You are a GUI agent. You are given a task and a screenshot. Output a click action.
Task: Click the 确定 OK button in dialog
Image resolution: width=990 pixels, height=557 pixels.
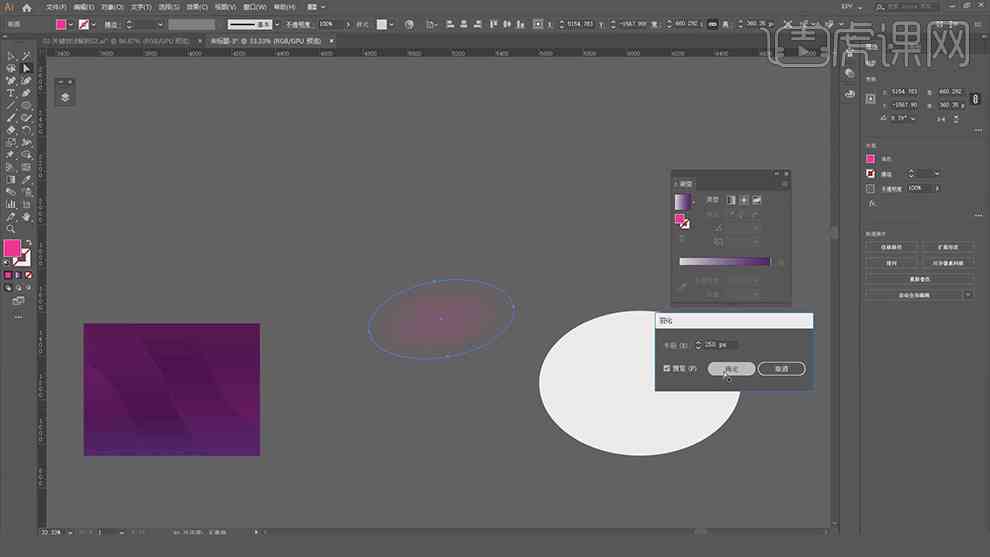click(x=731, y=369)
